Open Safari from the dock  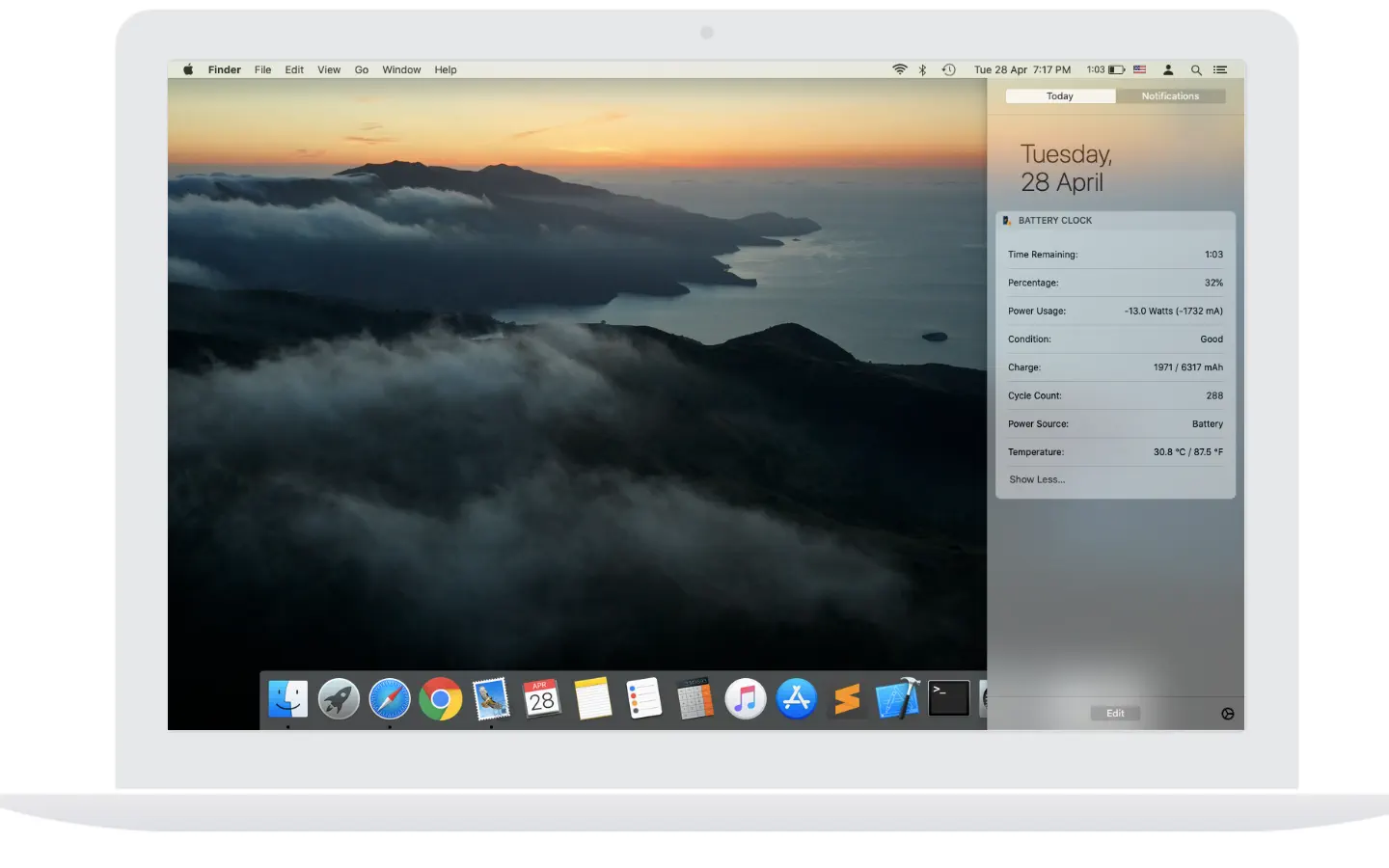click(390, 699)
